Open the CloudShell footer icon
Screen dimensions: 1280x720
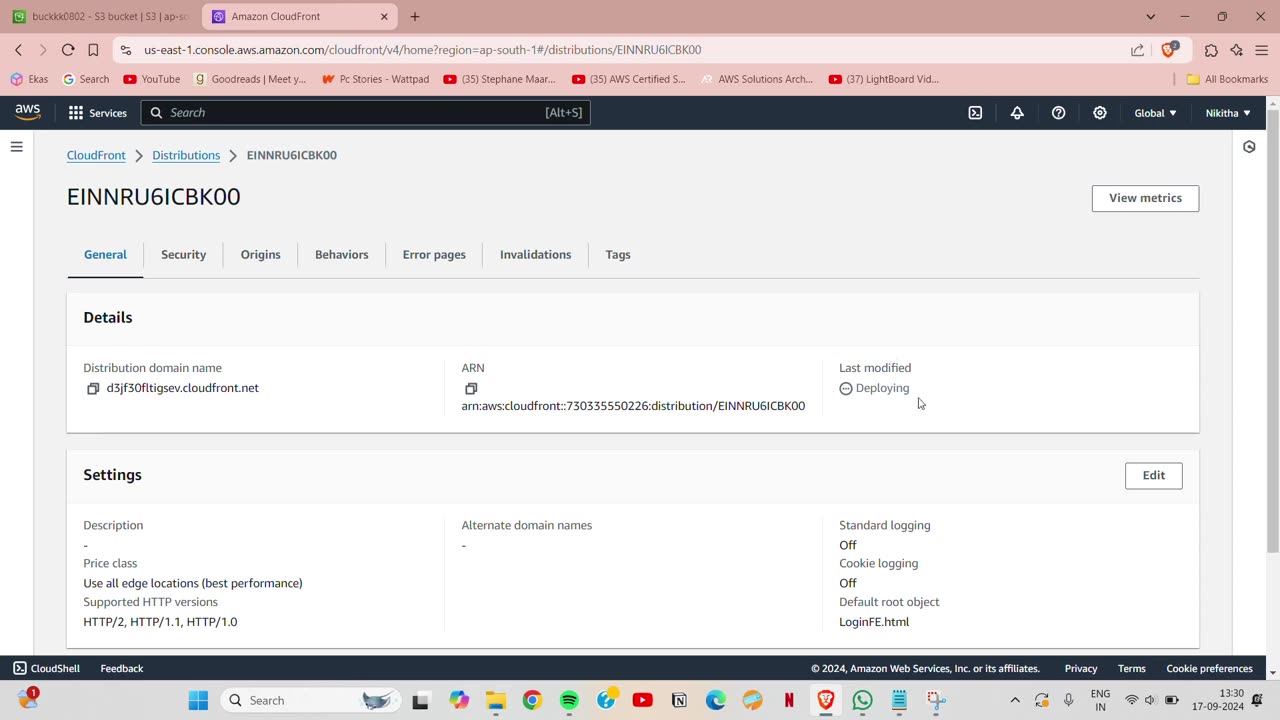coord(20,668)
